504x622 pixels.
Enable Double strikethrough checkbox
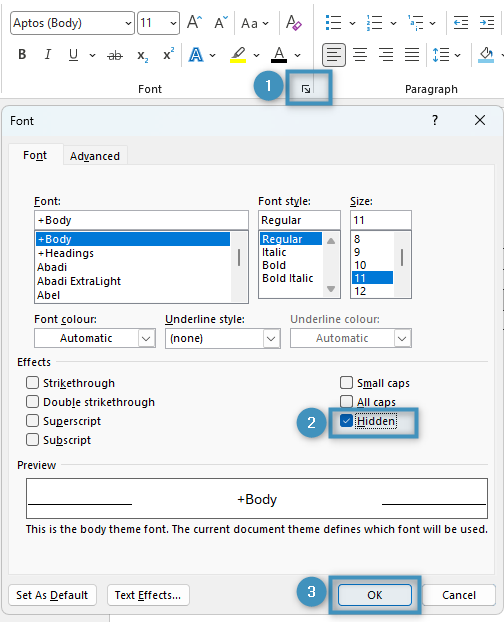(33, 402)
